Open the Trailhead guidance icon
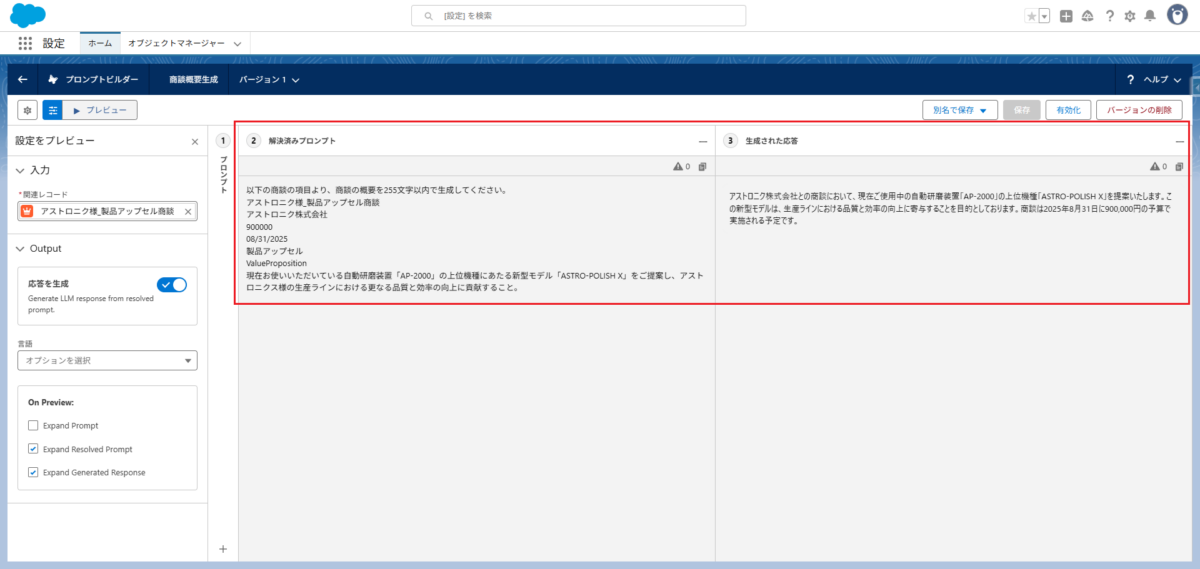 point(1087,16)
